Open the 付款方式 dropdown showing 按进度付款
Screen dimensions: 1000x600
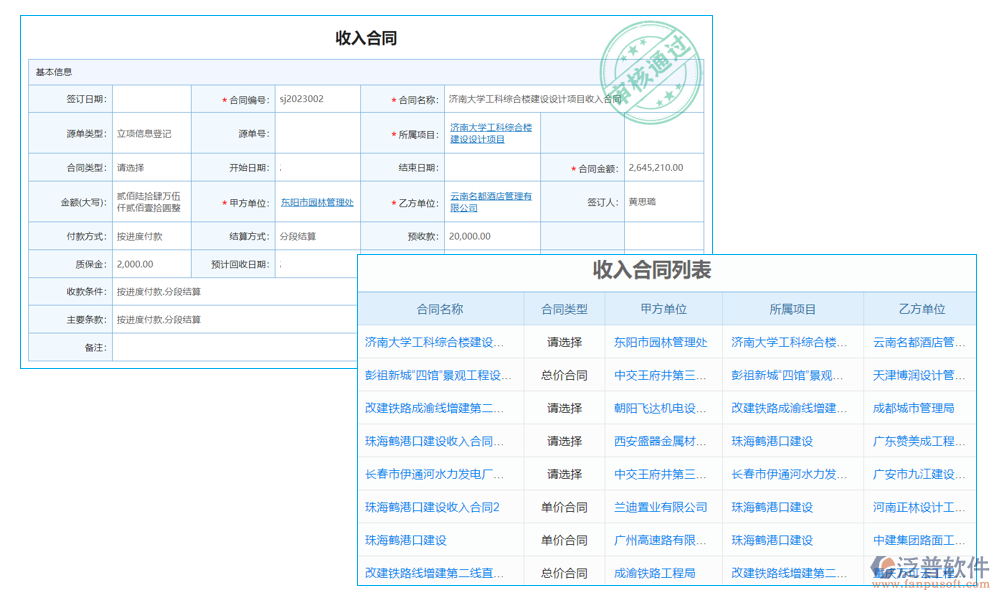coord(150,236)
